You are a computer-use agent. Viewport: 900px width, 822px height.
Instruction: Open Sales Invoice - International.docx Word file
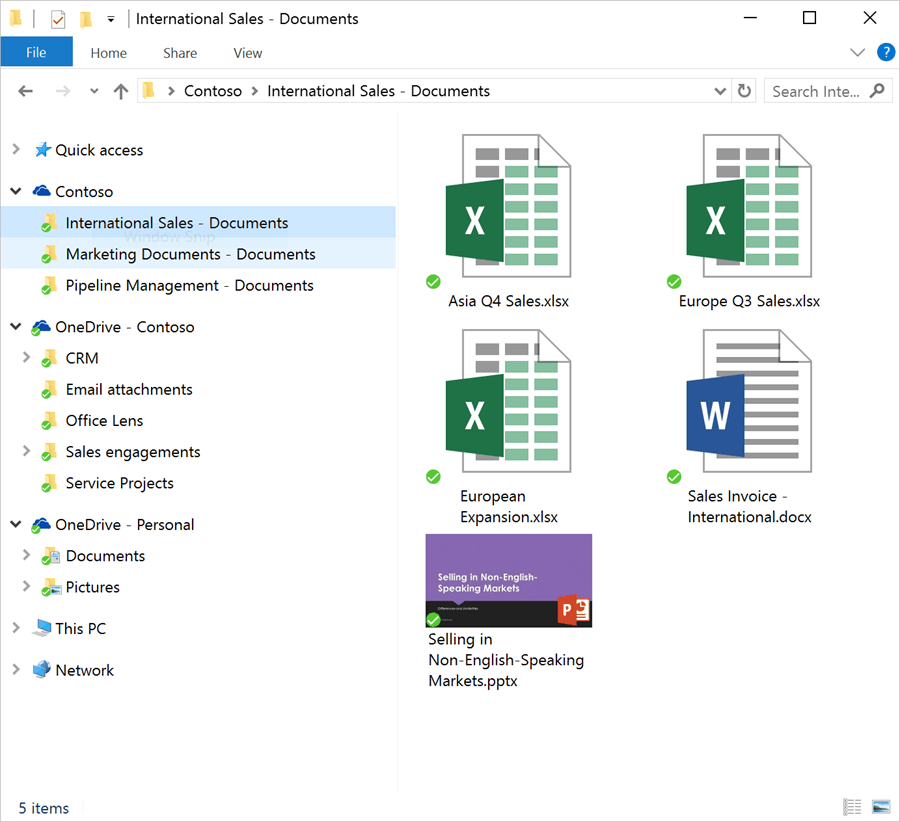(x=748, y=400)
